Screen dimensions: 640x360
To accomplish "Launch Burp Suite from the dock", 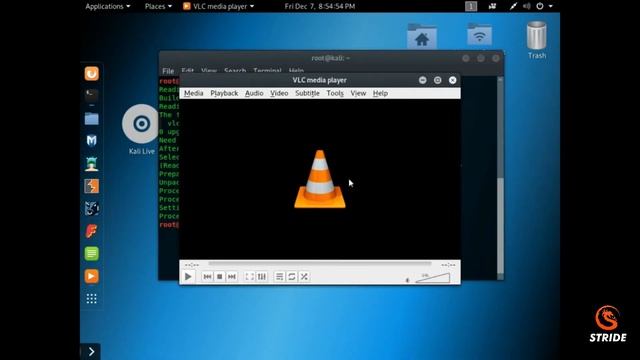I will 91,186.
